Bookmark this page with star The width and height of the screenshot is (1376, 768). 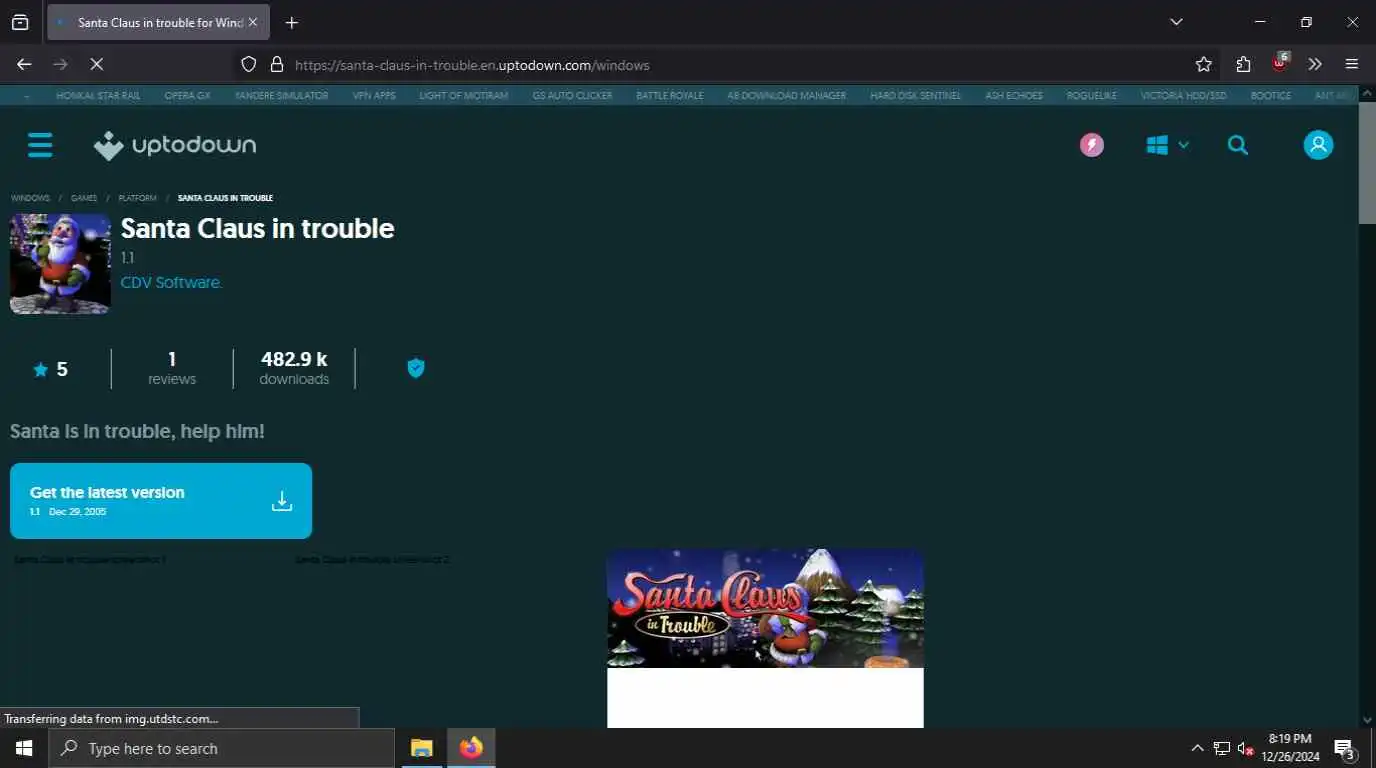[1204, 64]
